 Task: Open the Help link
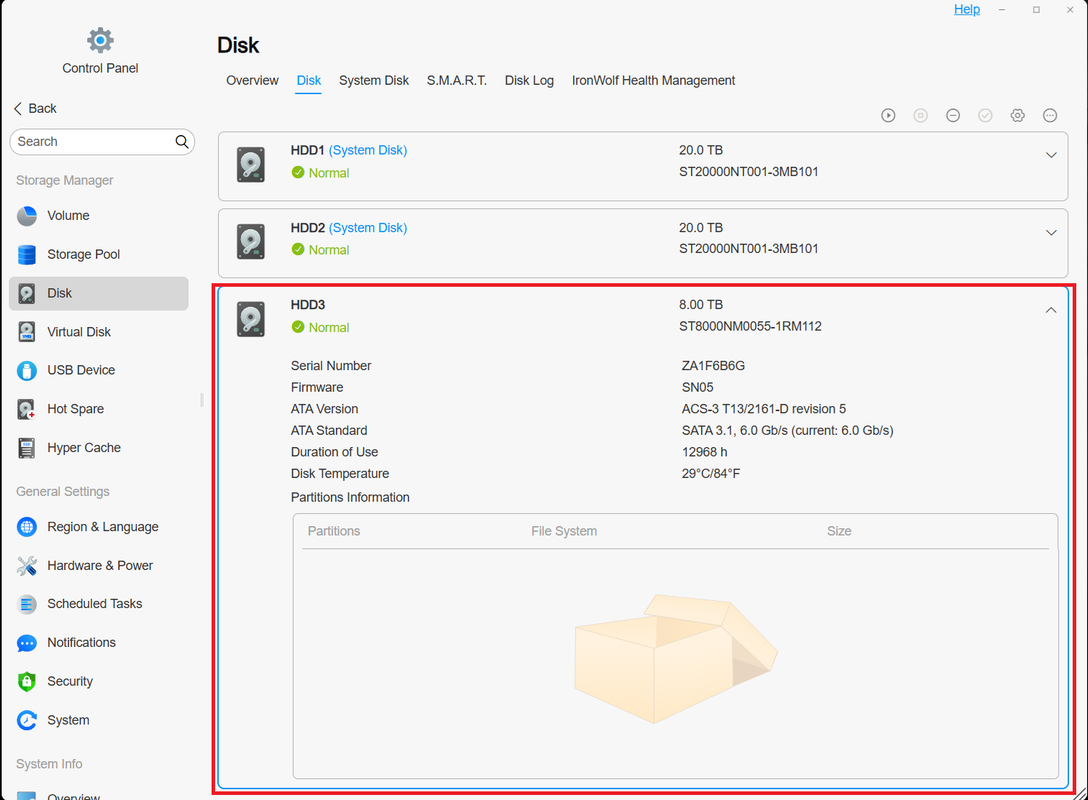(x=967, y=9)
